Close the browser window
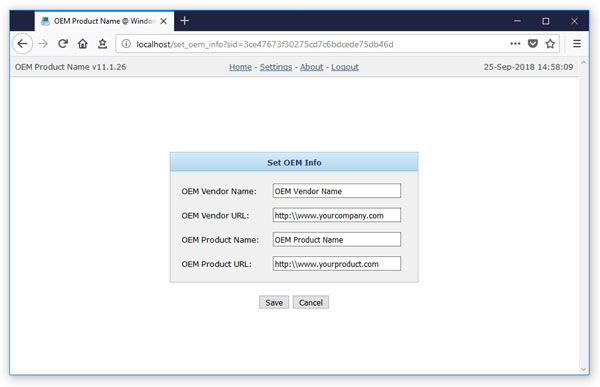The width and height of the screenshot is (600, 387). (x=574, y=21)
